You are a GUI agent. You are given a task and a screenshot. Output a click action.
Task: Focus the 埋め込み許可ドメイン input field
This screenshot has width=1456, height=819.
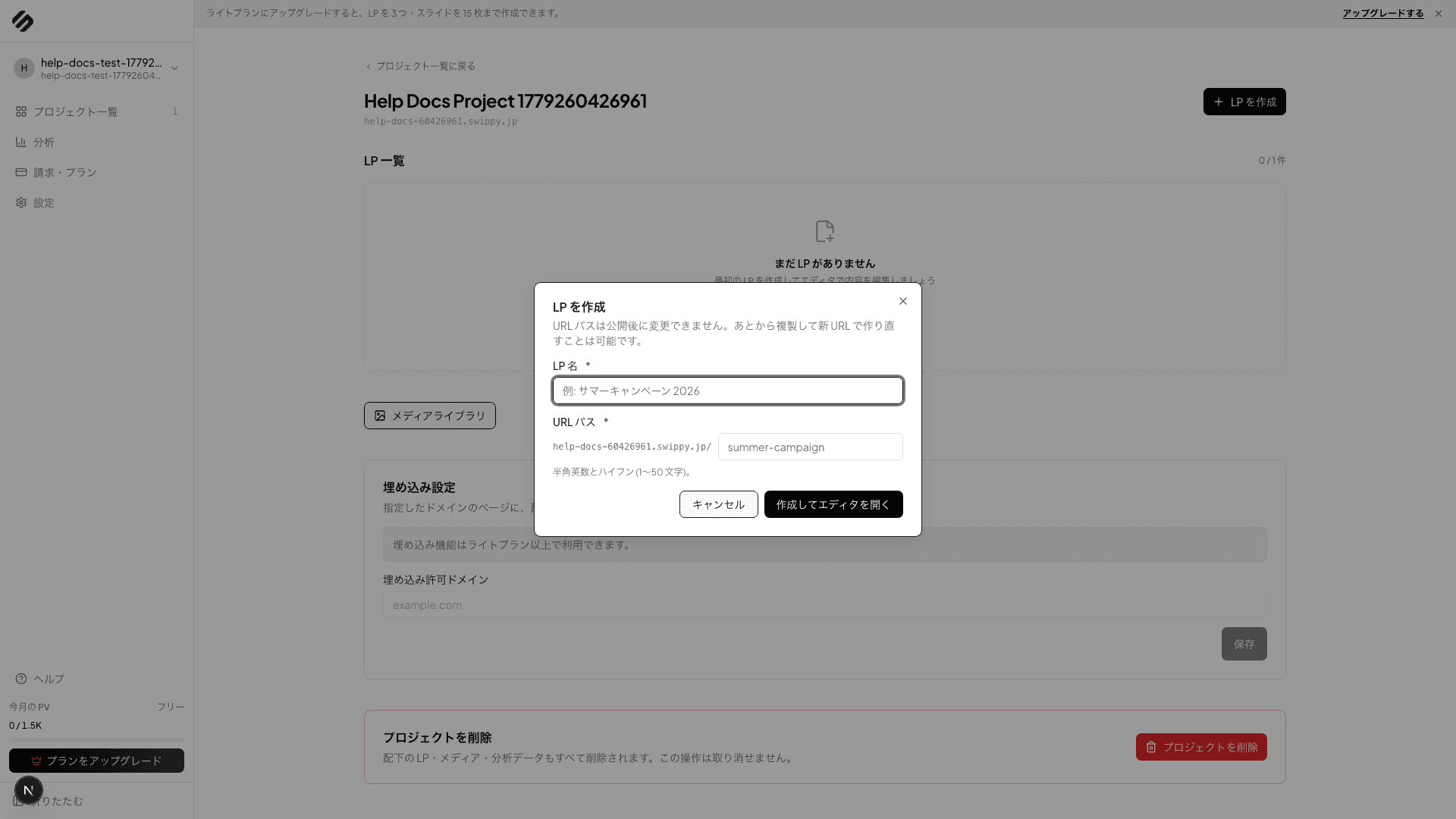(825, 604)
